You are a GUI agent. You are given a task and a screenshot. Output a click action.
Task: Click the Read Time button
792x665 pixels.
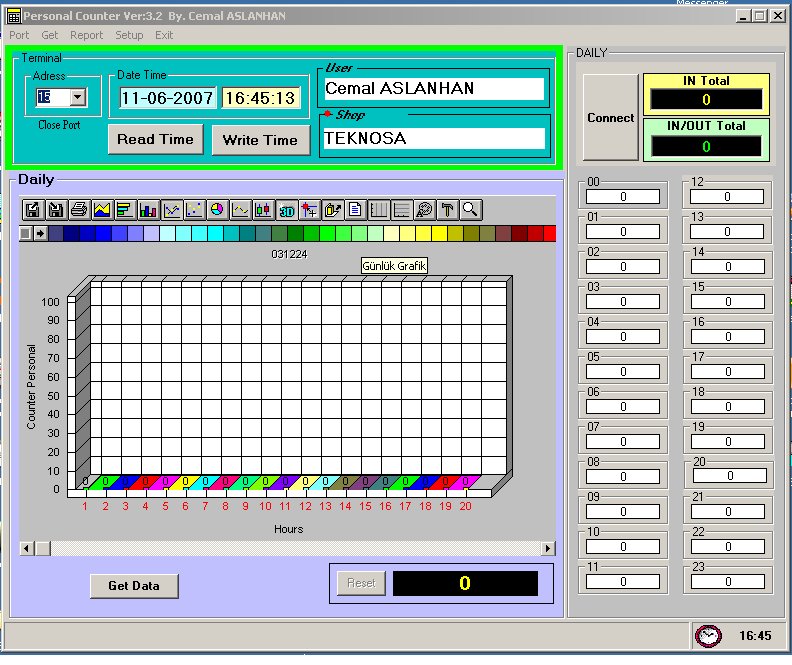[156, 139]
